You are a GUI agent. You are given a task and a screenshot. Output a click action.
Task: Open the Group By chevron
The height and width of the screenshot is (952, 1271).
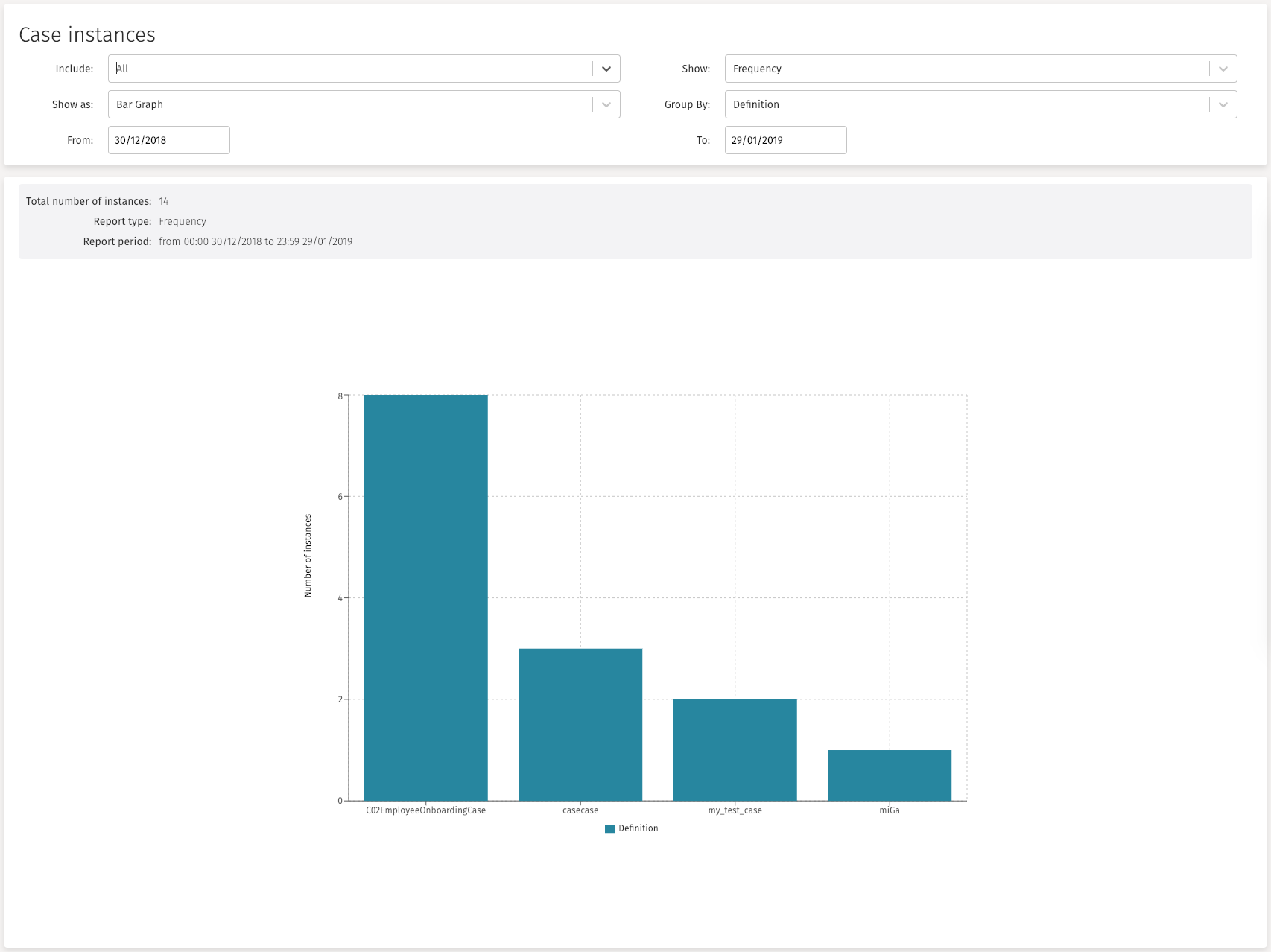(1223, 104)
